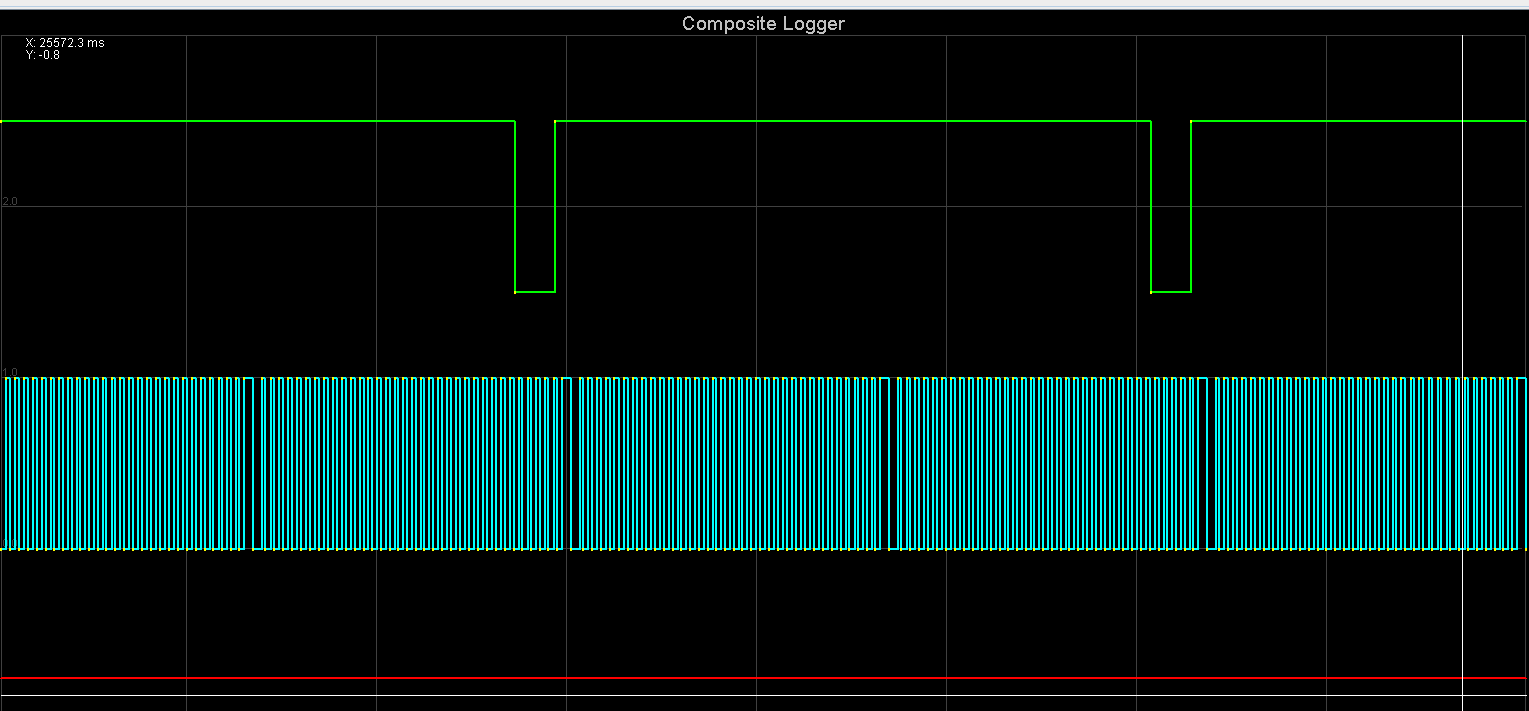Viewport: 1529px width, 711px height.
Task: Click the low segment of second green pulse
Action: click(x=1171, y=292)
